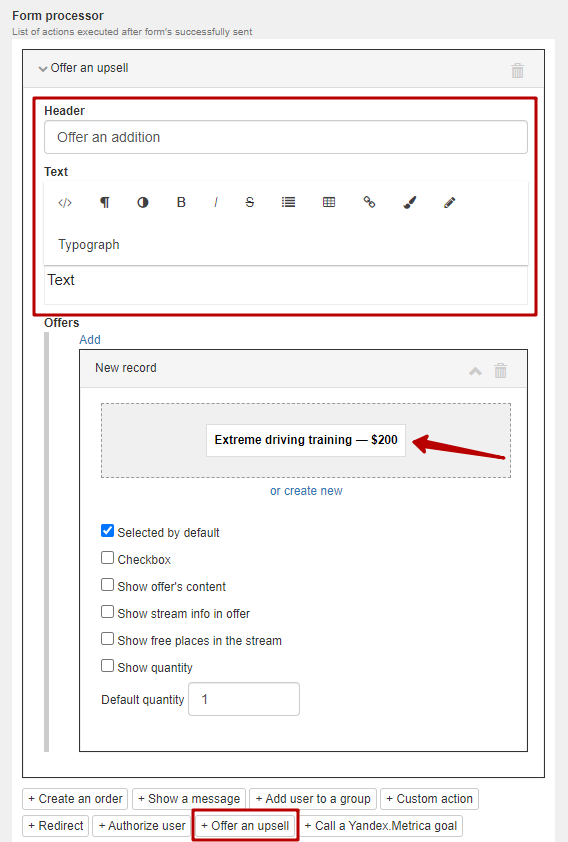Enable Show offer's content checkbox
The height and width of the screenshot is (842, 568).
[x=107, y=585]
